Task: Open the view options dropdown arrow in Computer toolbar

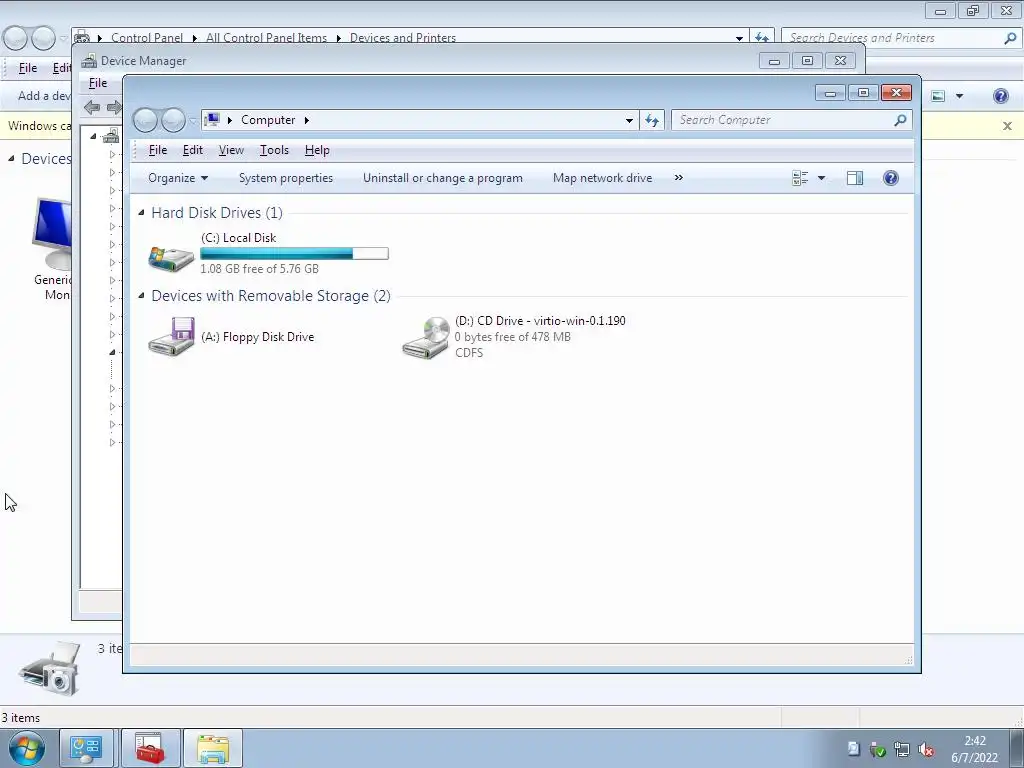Action: [822, 178]
